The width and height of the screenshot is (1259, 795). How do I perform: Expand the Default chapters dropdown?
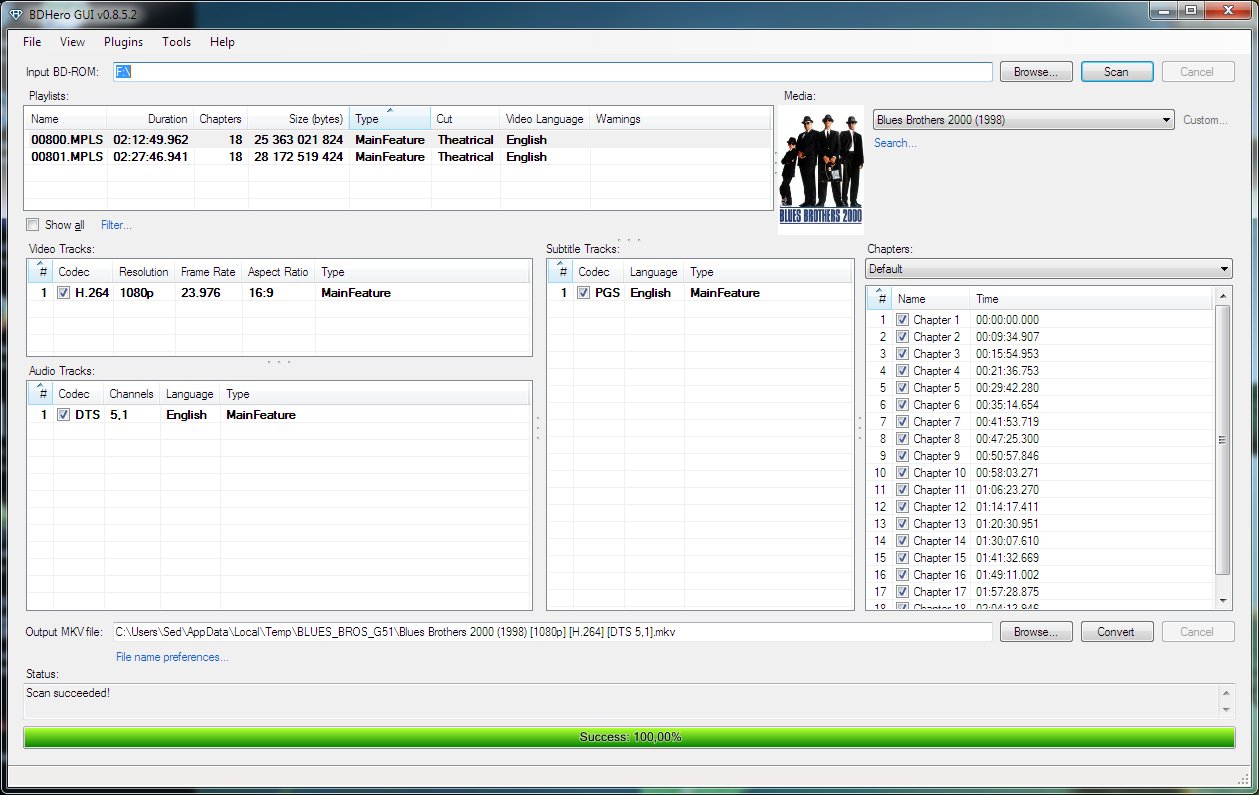[x=1049, y=269]
